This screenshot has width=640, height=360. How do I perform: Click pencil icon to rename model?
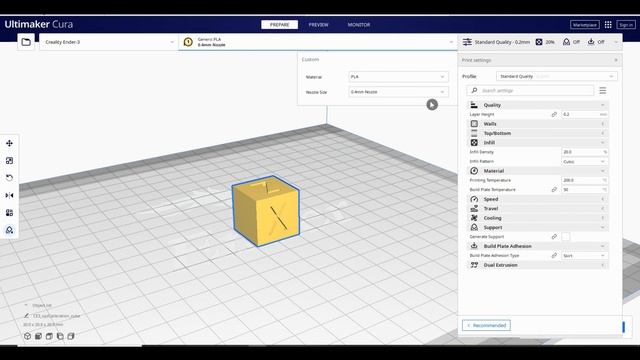tap(27, 316)
